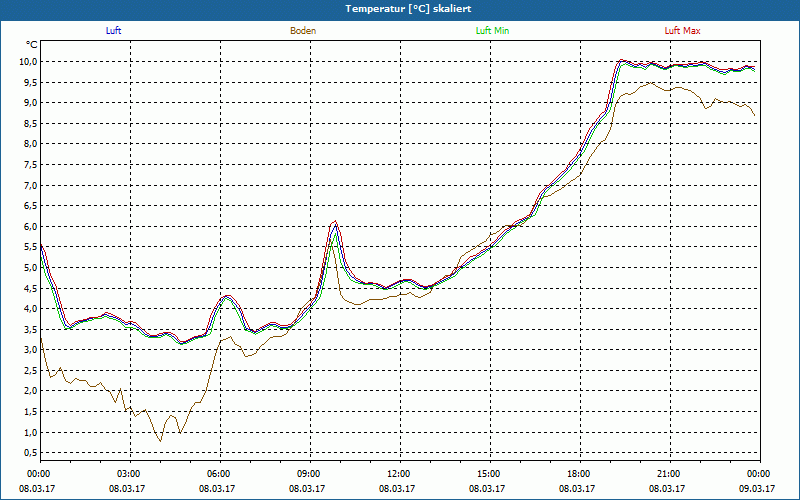Viewport: 800px width, 500px height.
Task: Click the 15:00 time axis label
Action: coord(489,474)
